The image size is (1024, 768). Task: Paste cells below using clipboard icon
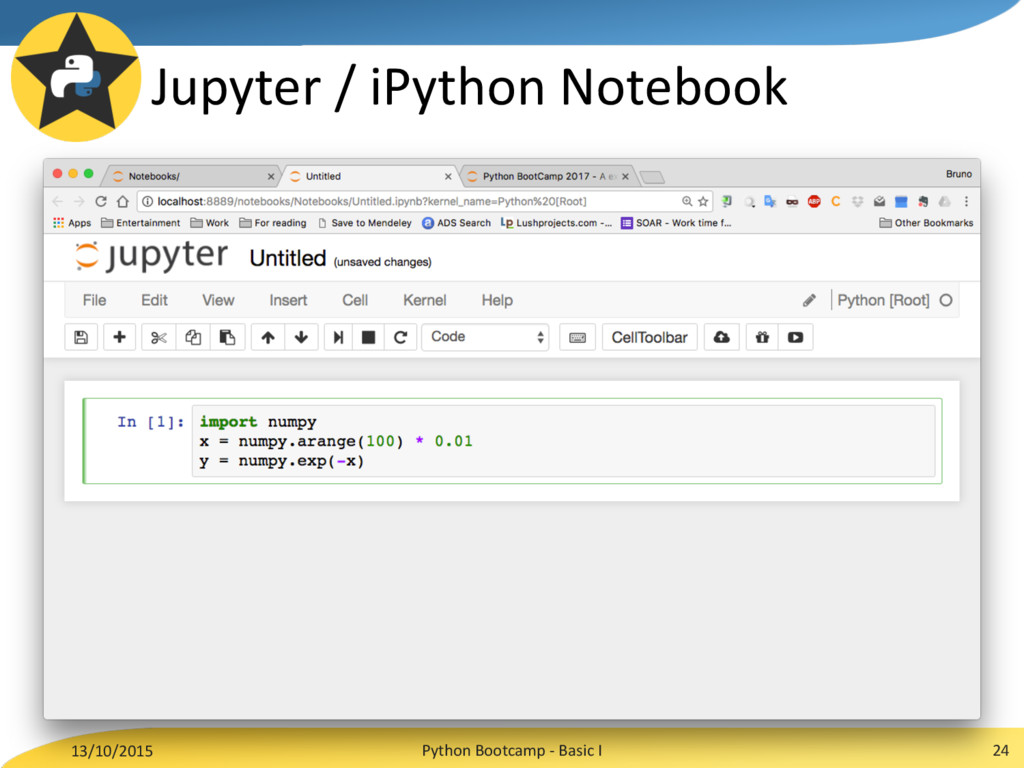point(227,337)
